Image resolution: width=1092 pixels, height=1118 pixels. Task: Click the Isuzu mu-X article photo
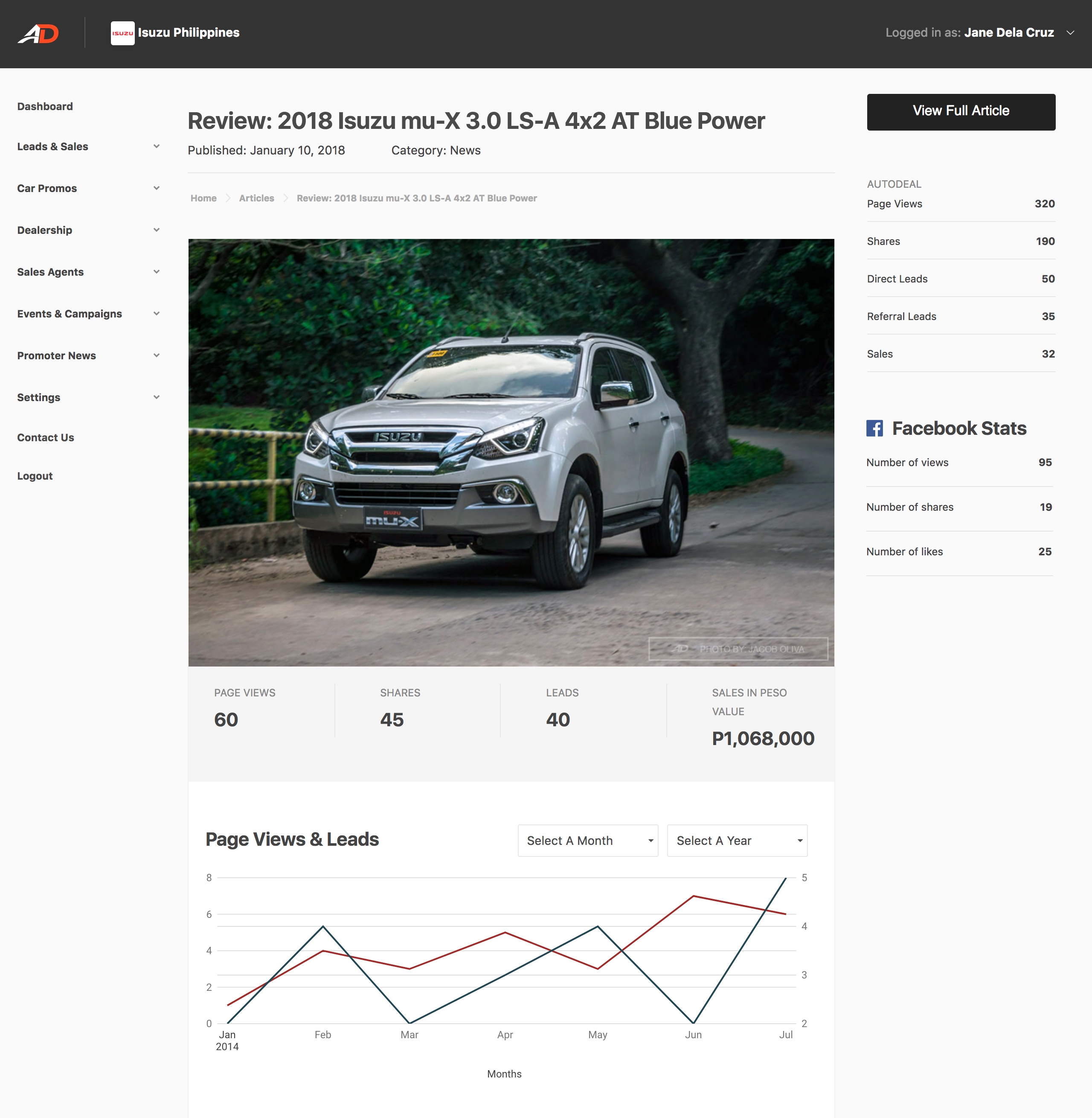click(511, 453)
